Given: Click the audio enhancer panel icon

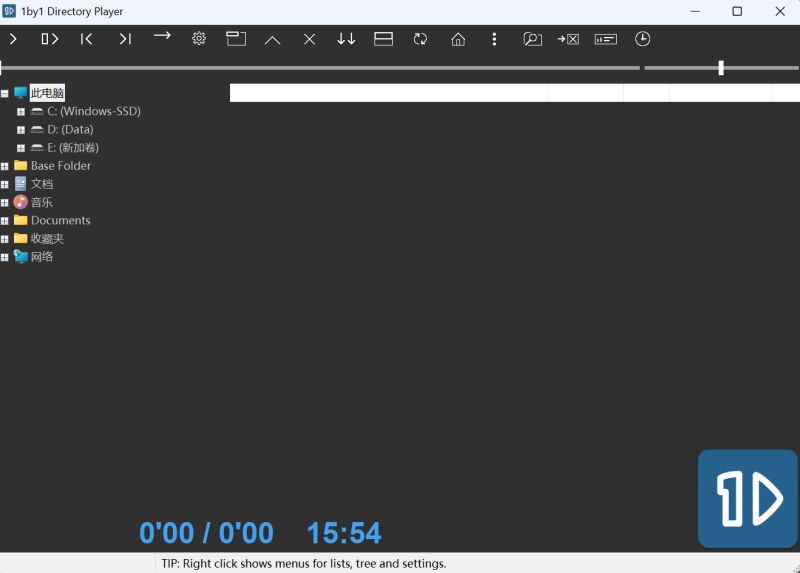Looking at the screenshot, I should [x=606, y=39].
